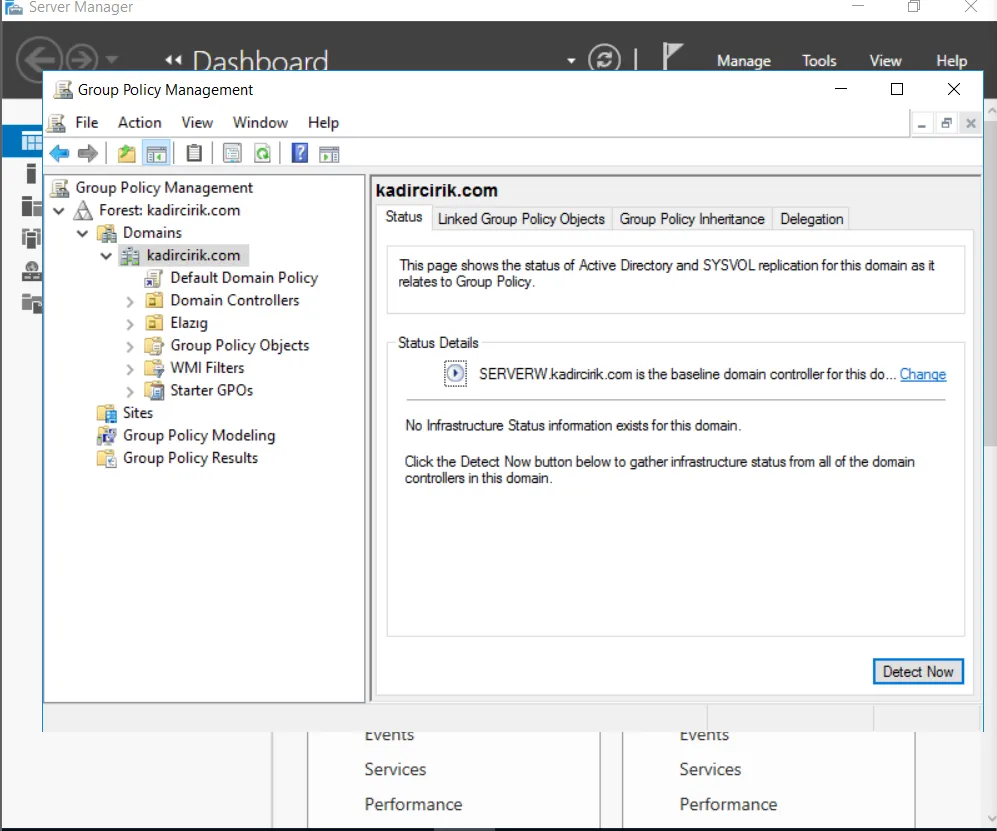Restore the inner MDI child window

pyautogui.click(x=946, y=123)
